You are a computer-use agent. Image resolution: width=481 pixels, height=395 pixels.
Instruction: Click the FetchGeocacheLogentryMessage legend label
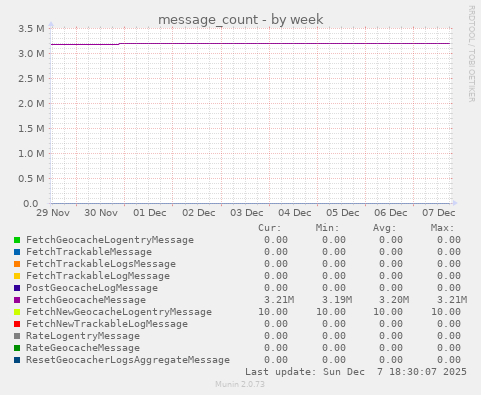pyautogui.click(x=110, y=240)
